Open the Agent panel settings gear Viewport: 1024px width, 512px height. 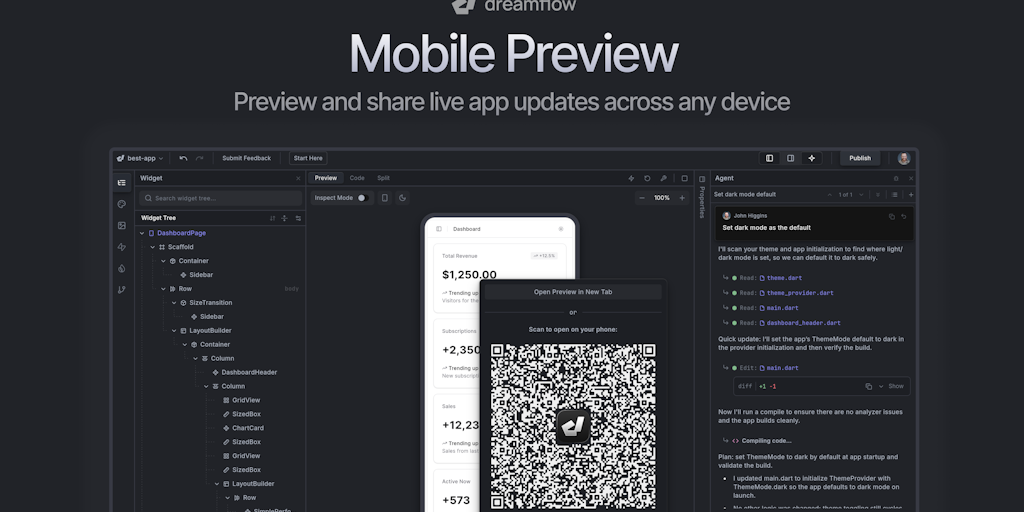tap(896, 178)
